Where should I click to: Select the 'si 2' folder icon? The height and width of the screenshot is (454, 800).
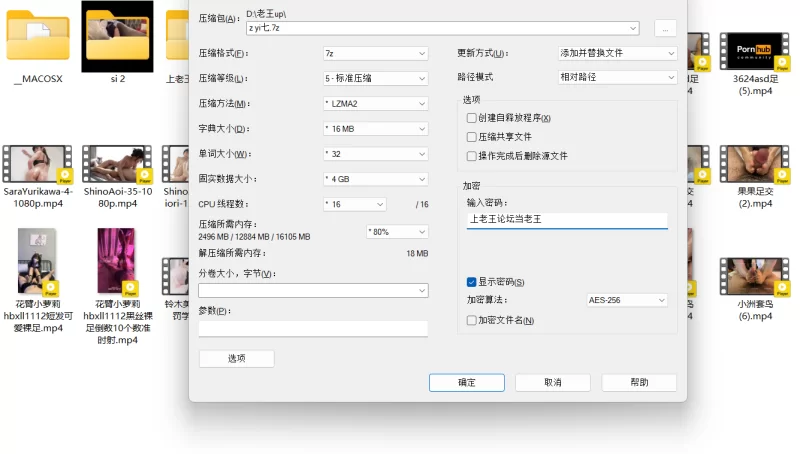(x=117, y=37)
